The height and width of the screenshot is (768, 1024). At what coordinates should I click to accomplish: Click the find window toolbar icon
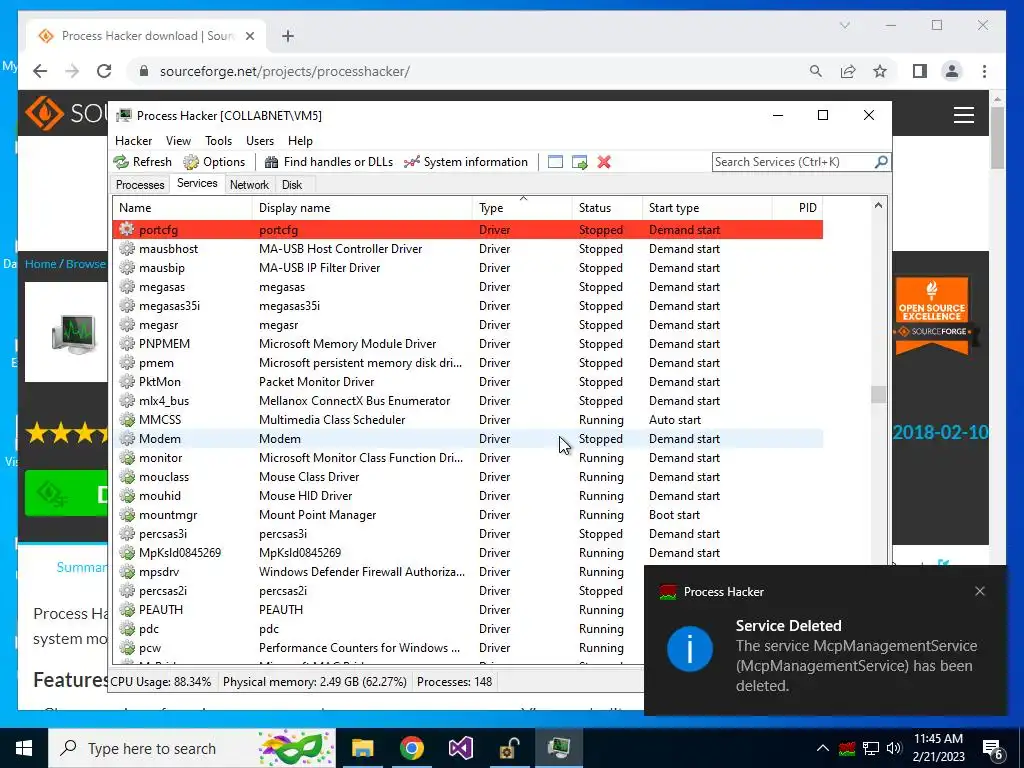(555, 162)
